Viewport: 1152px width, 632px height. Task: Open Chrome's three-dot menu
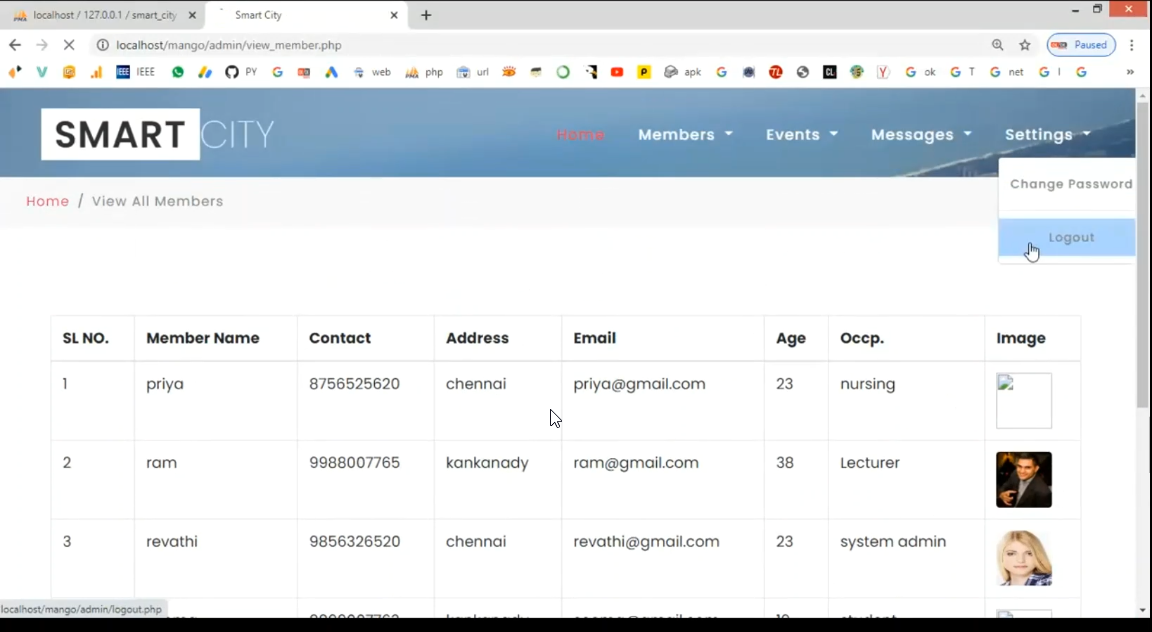(1131, 45)
